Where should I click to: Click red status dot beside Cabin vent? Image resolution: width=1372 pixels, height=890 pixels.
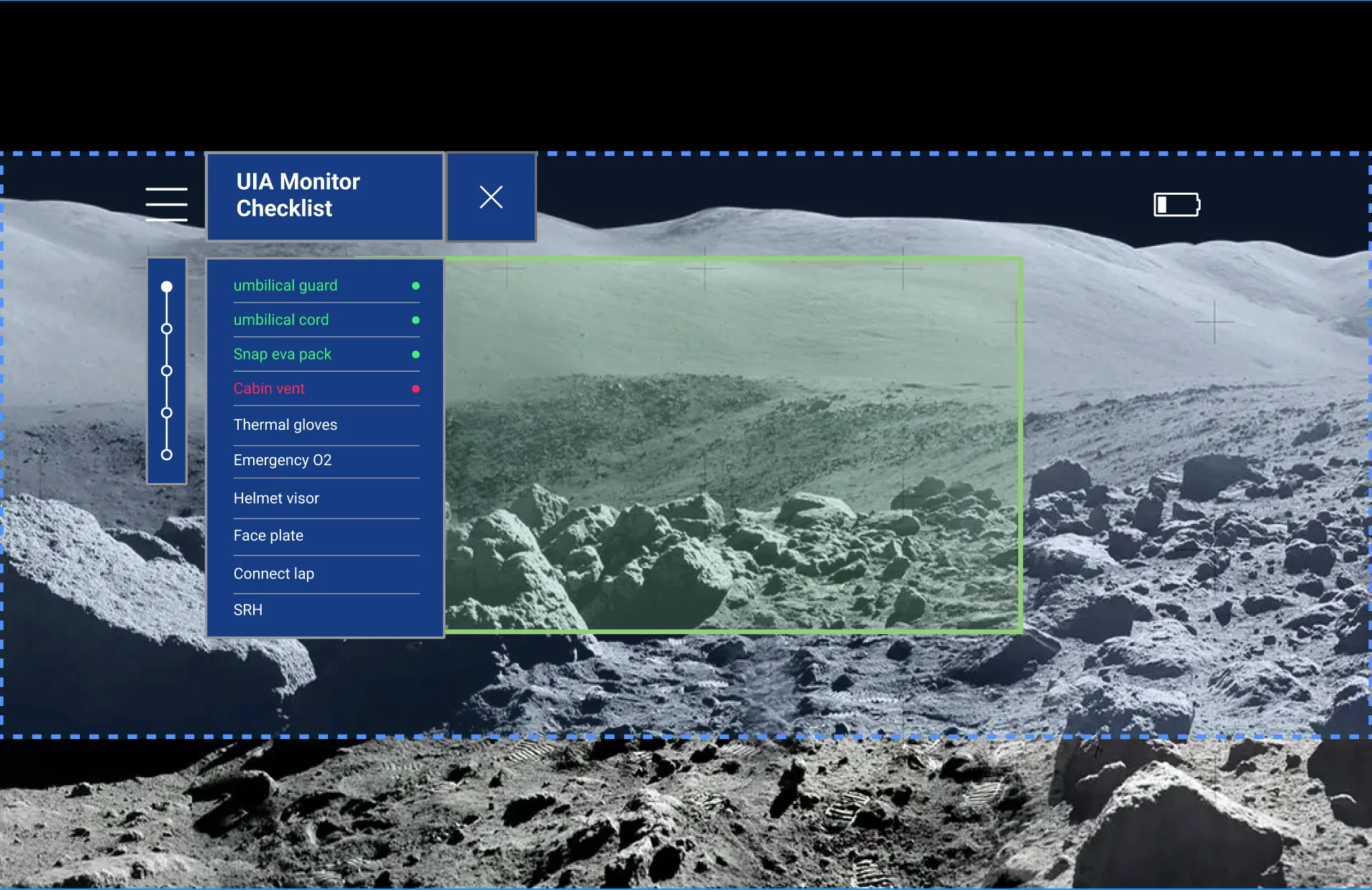(x=416, y=389)
